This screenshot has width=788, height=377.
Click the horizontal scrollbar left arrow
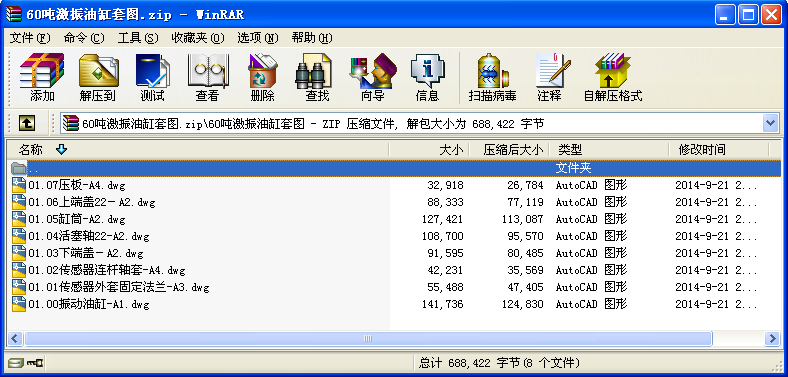(16, 338)
